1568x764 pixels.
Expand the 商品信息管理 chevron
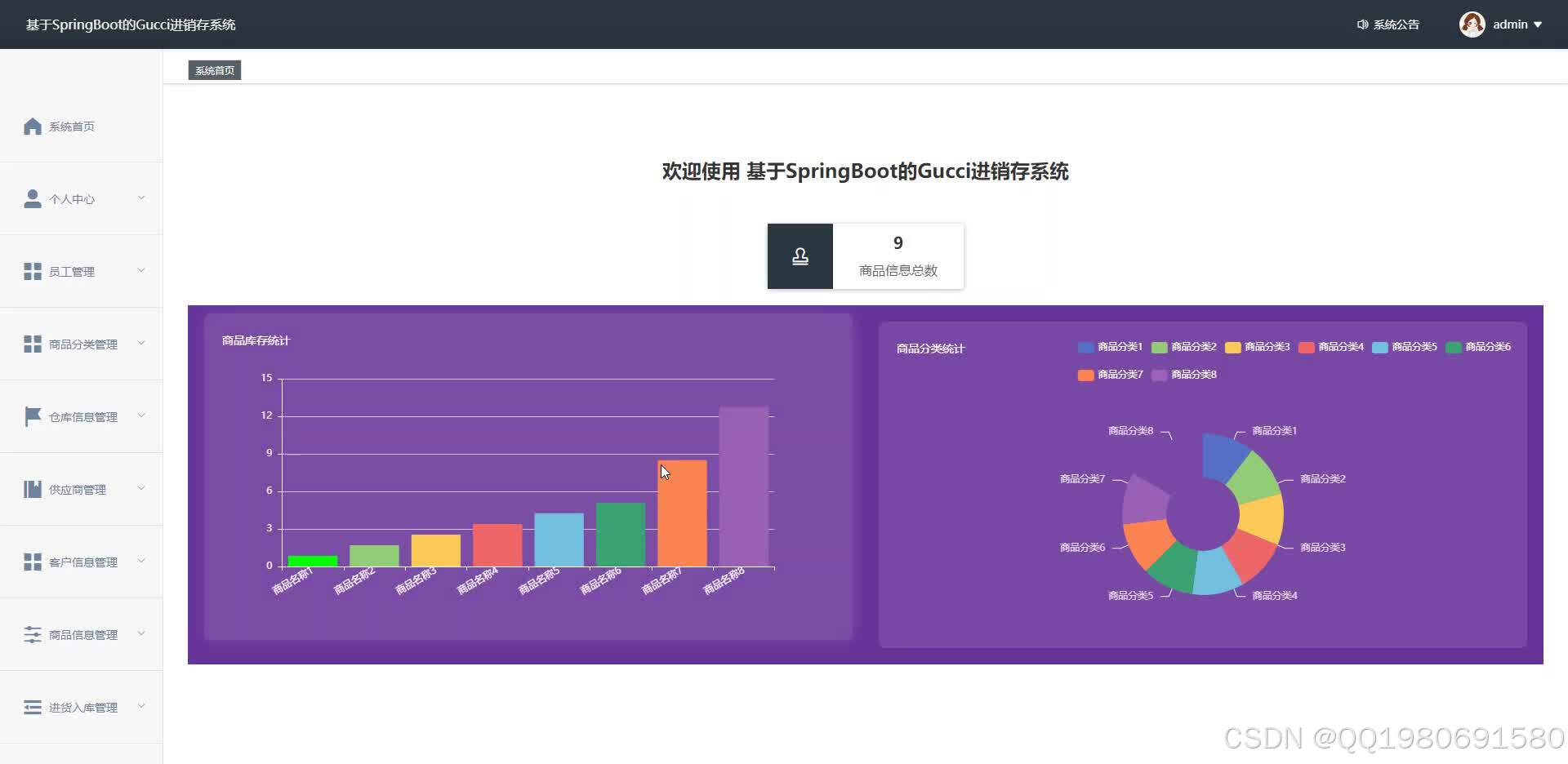click(141, 633)
